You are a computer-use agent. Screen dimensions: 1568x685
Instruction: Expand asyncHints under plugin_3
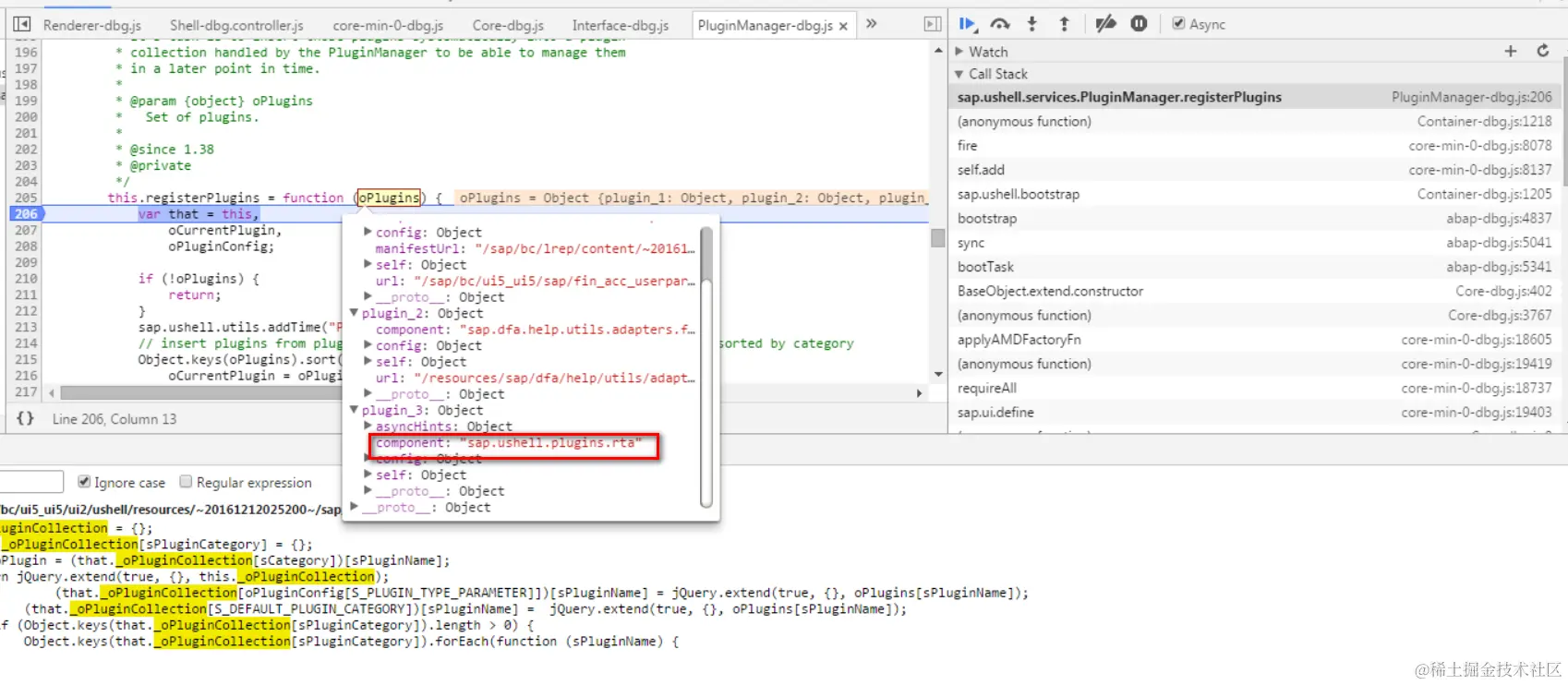click(x=368, y=426)
